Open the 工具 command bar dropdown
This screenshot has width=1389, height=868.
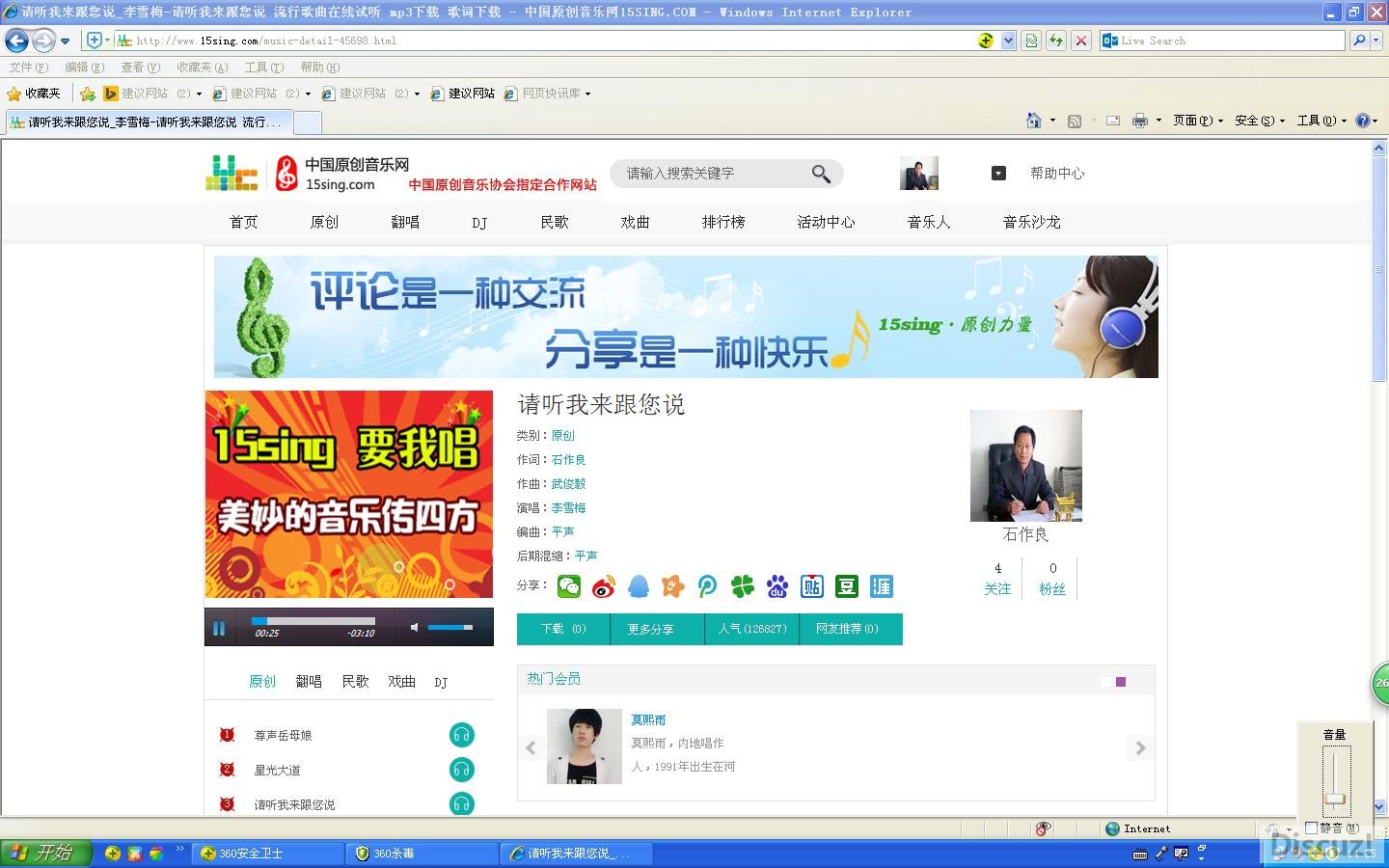point(1321,121)
